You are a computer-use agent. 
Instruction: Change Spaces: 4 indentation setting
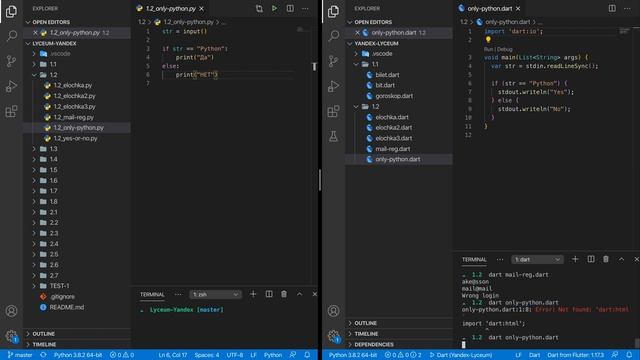click(x=207, y=355)
